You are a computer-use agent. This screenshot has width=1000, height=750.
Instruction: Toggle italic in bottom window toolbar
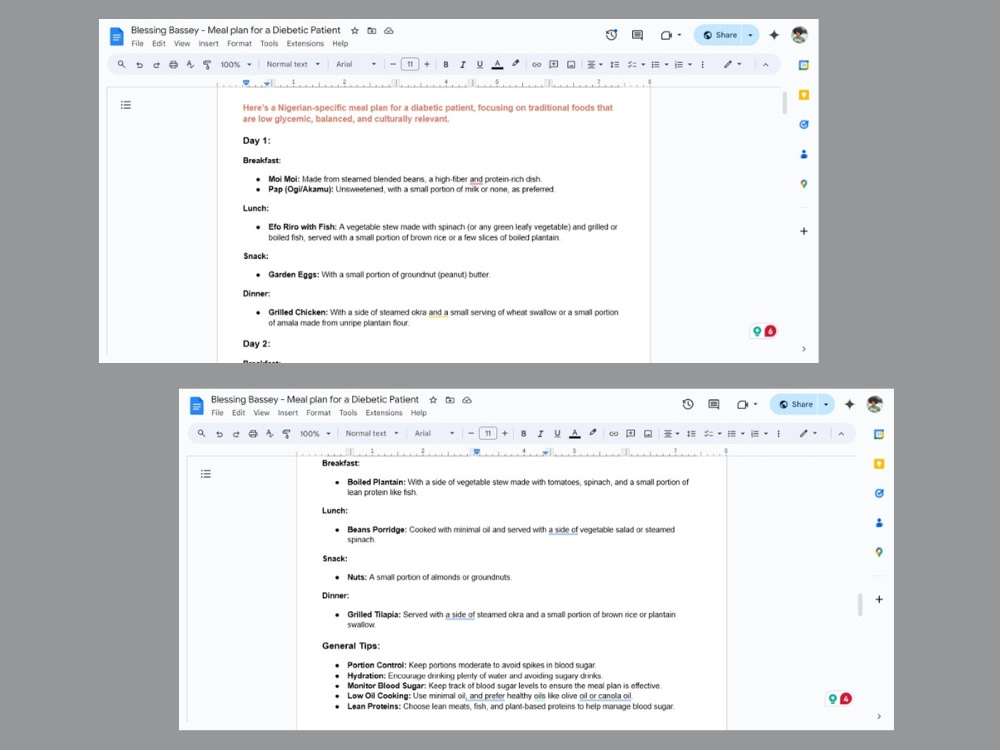coord(540,434)
